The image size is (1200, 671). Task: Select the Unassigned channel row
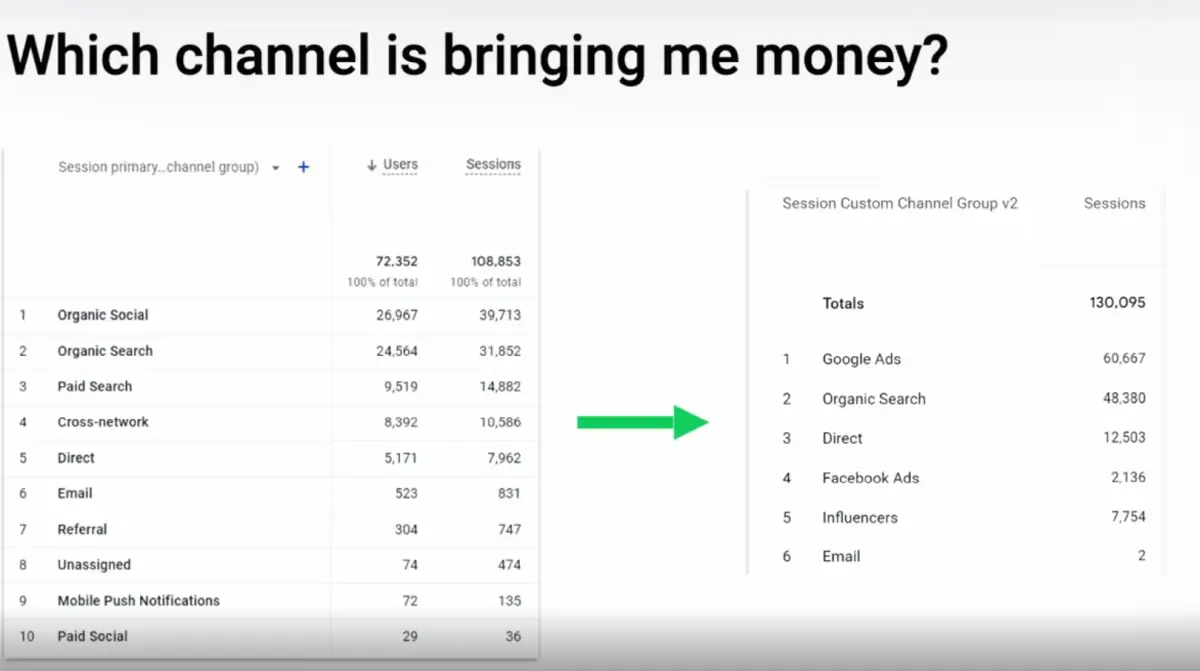click(x=94, y=565)
